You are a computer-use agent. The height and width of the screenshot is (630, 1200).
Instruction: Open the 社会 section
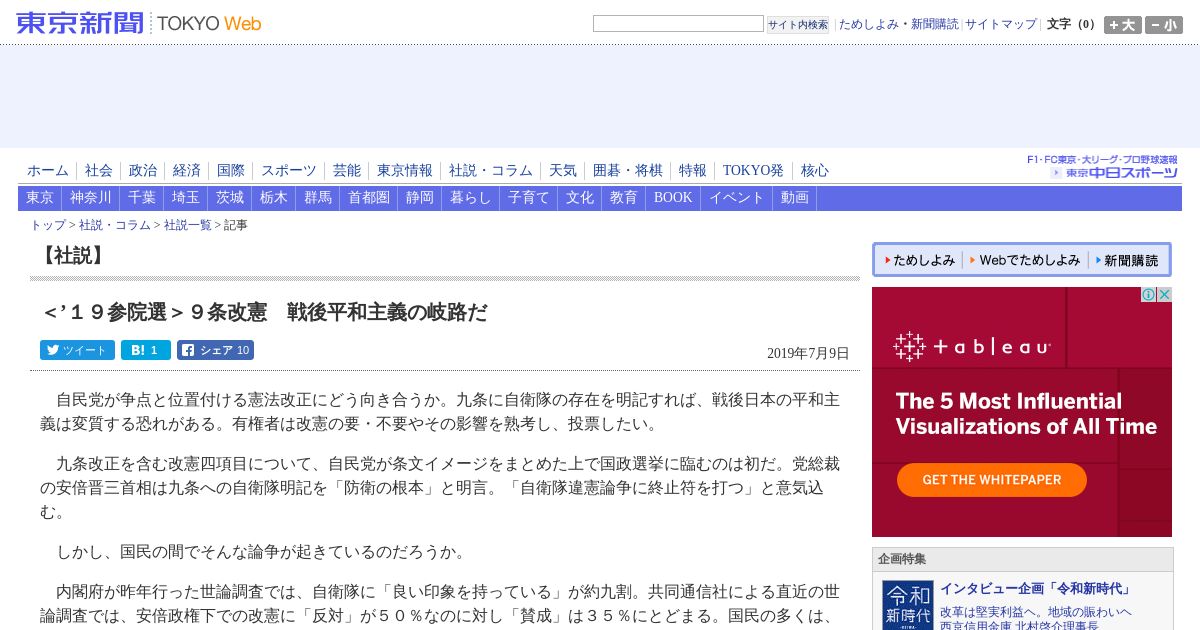coord(99,171)
